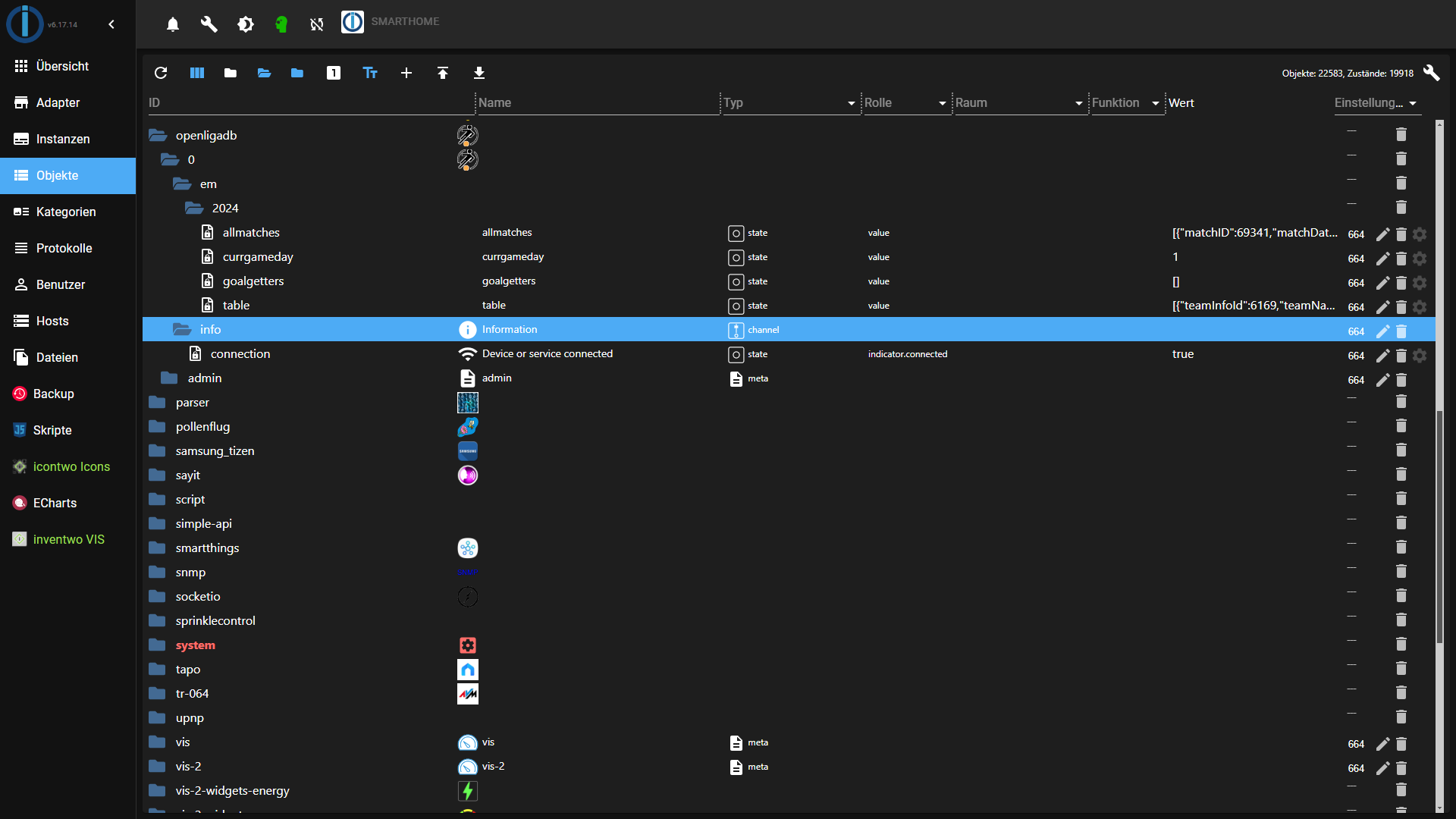Open icontwo Icons page
Screen dimensions: 1456x819
point(67,466)
